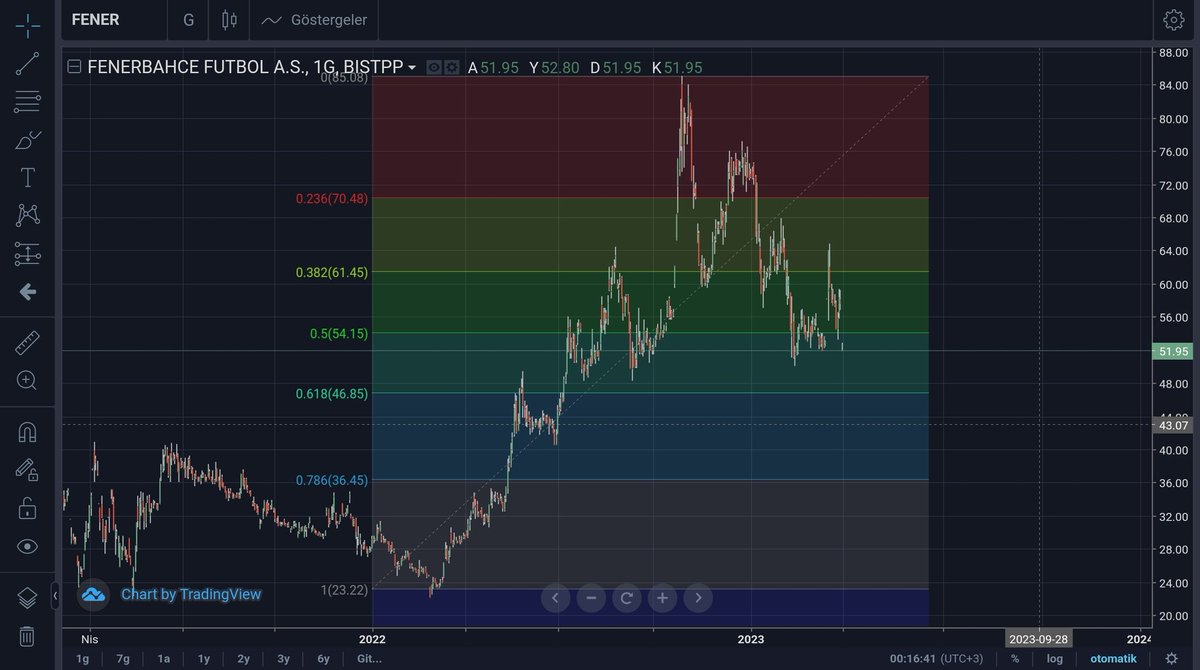Select the 3y time range
The image size is (1200, 670).
[x=283, y=659]
